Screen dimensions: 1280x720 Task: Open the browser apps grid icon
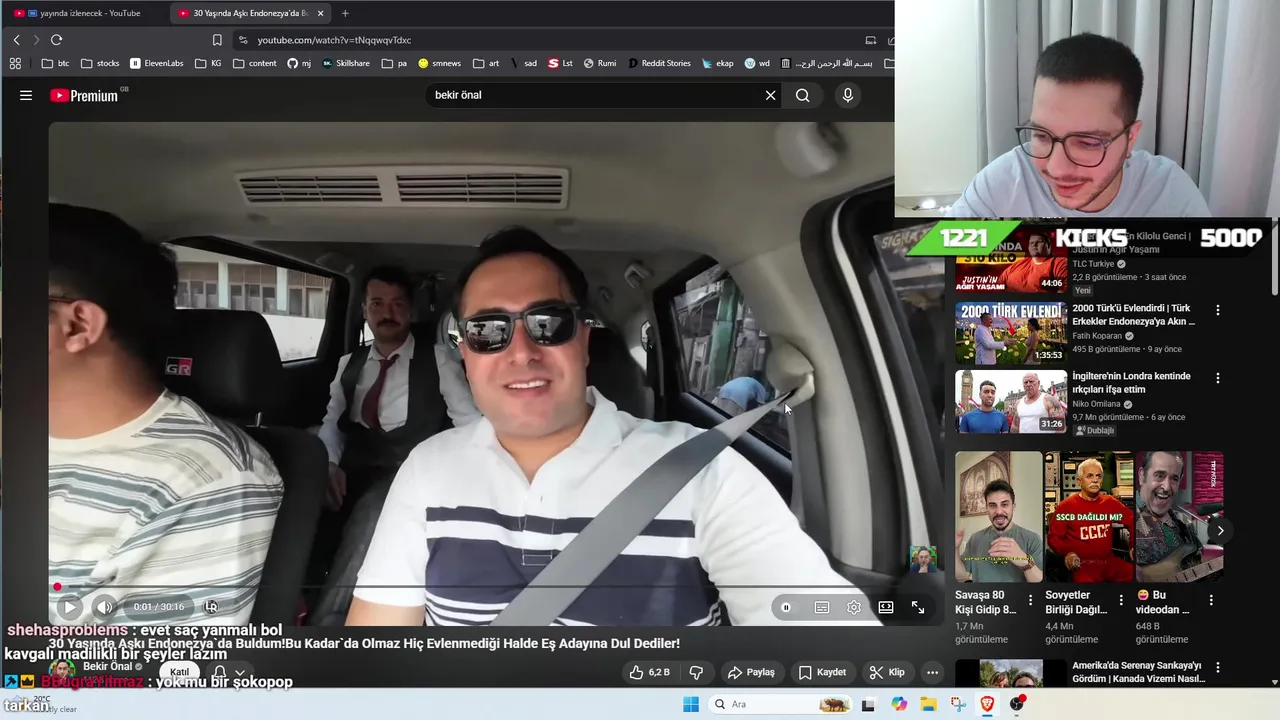15,63
